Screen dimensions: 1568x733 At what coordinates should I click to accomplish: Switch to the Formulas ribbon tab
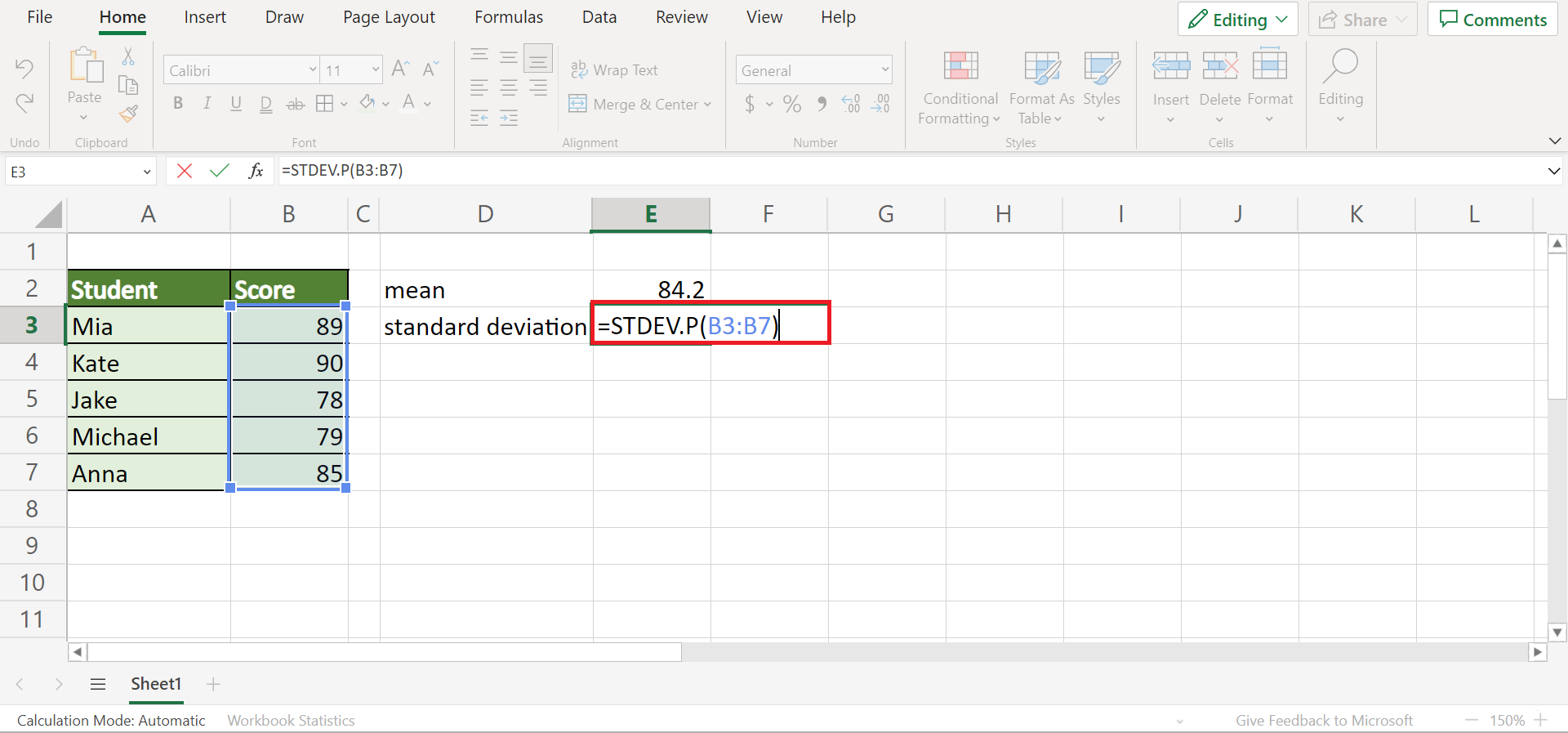[509, 17]
